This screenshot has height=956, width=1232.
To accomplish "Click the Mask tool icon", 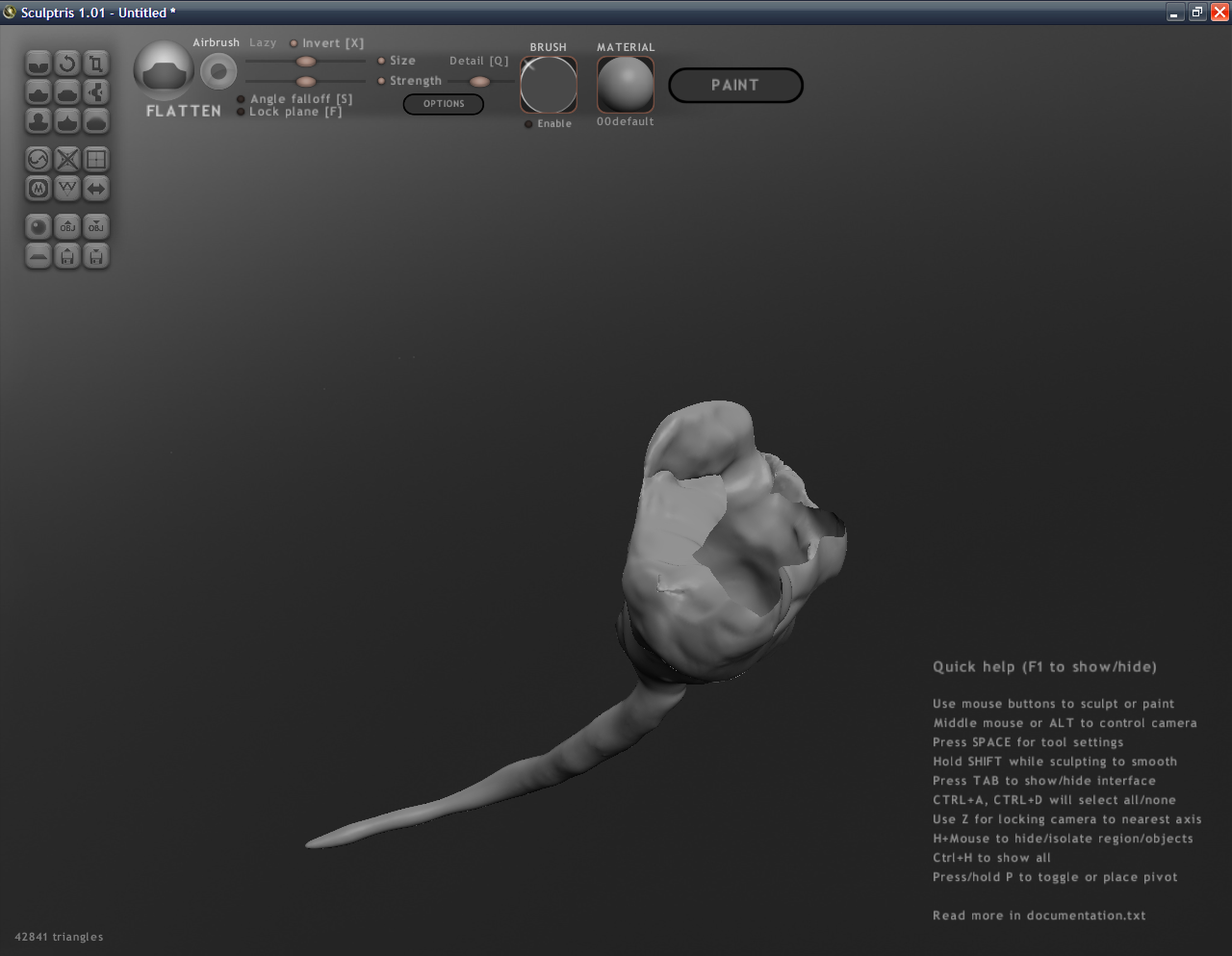I will point(38,188).
